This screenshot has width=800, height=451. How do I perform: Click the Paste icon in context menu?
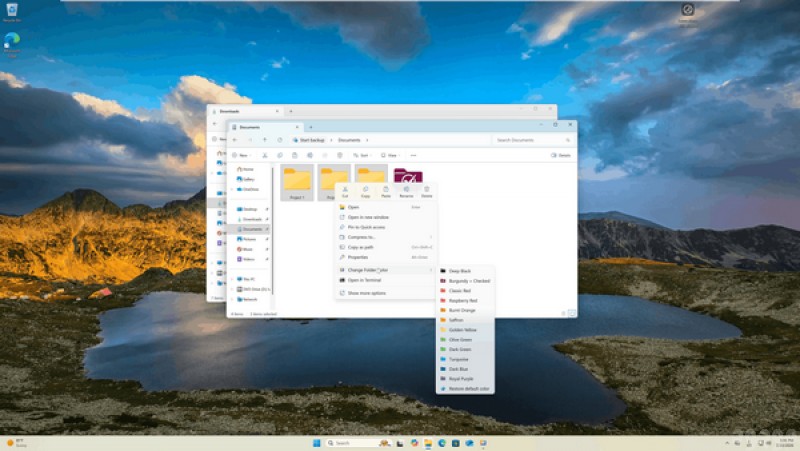tap(386, 190)
